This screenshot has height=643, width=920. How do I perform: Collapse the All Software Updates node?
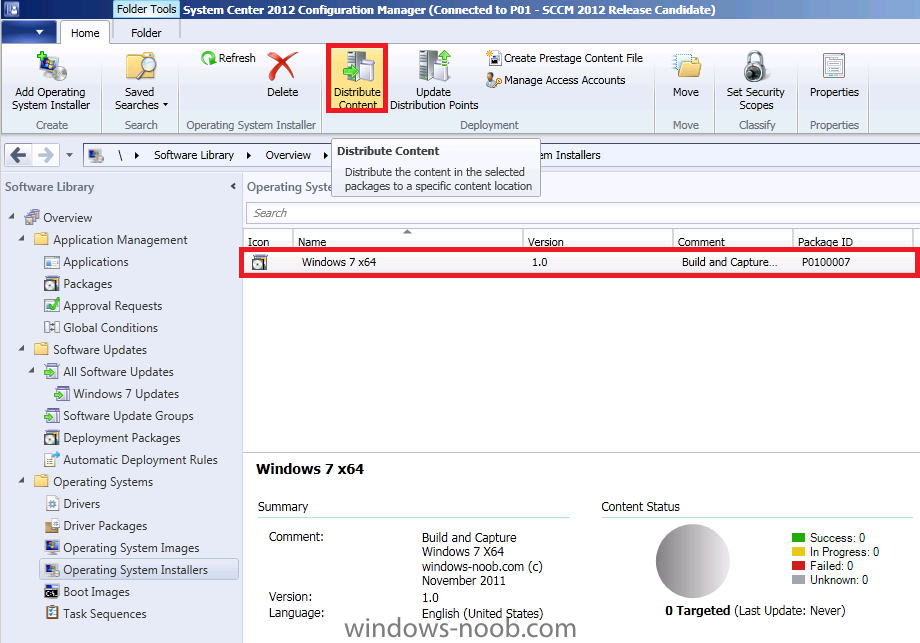click(x=32, y=370)
